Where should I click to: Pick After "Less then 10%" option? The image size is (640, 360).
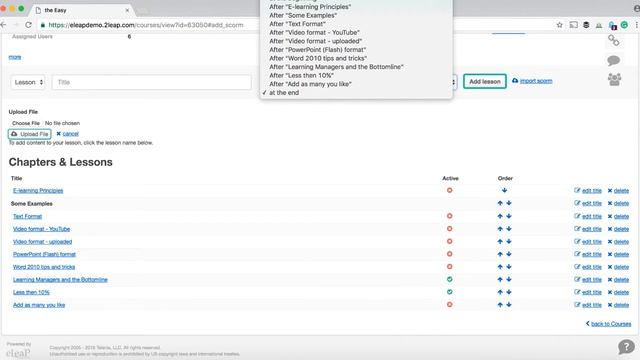(x=301, y=75)
